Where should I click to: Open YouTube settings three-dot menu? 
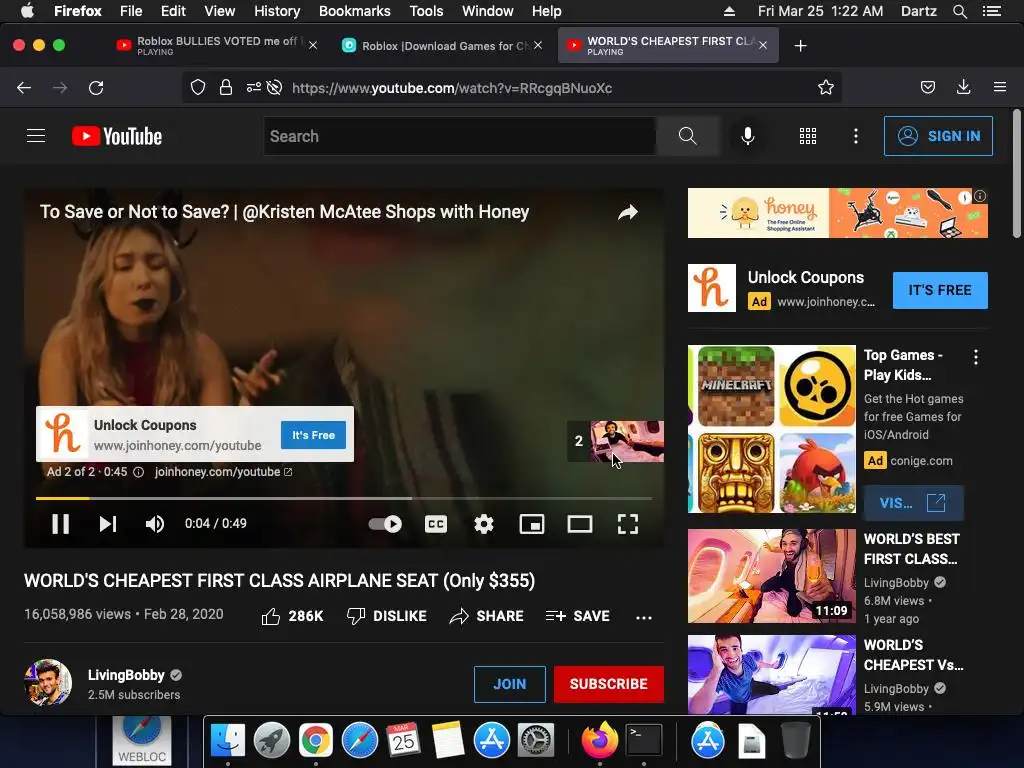(x=856, y=136)
